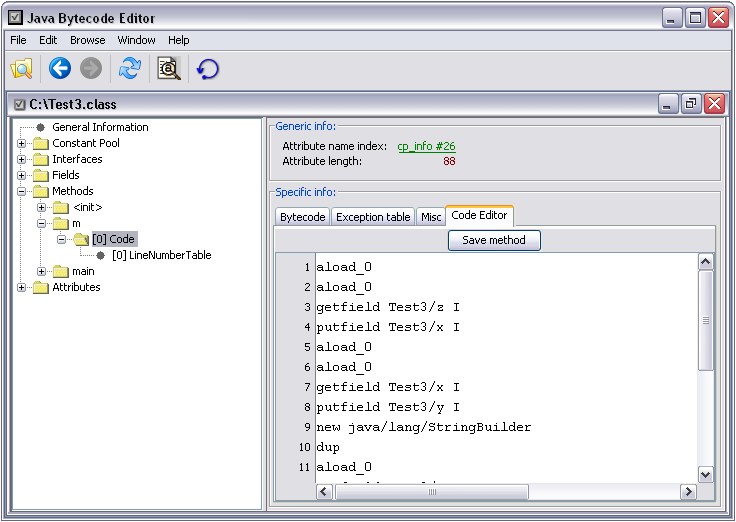Viewport: 736px width, 522px height.
Task: Switch to the Exception table tab
Action: click(373, 217)
